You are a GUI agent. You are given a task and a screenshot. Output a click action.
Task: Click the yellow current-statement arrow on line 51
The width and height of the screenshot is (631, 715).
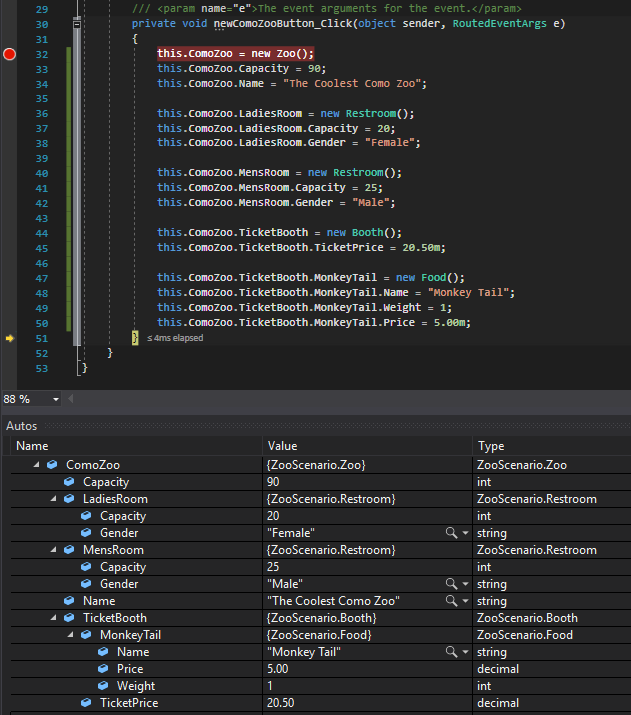10,339
